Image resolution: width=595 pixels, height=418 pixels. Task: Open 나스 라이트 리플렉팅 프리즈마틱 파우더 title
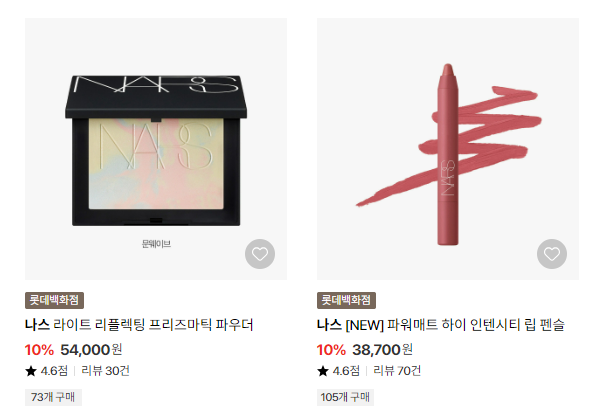point(139,325)
